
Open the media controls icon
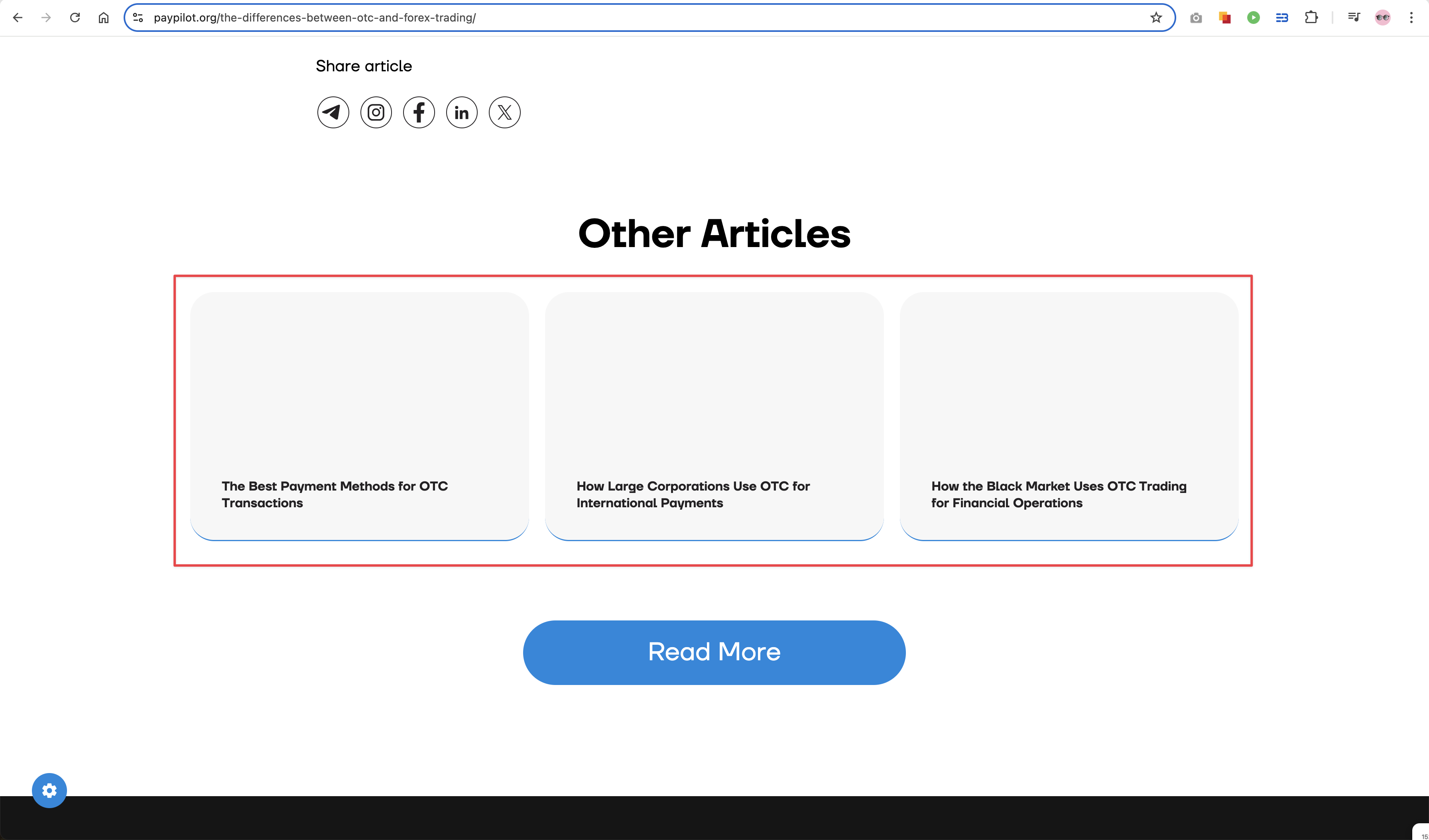point(1354,18)
